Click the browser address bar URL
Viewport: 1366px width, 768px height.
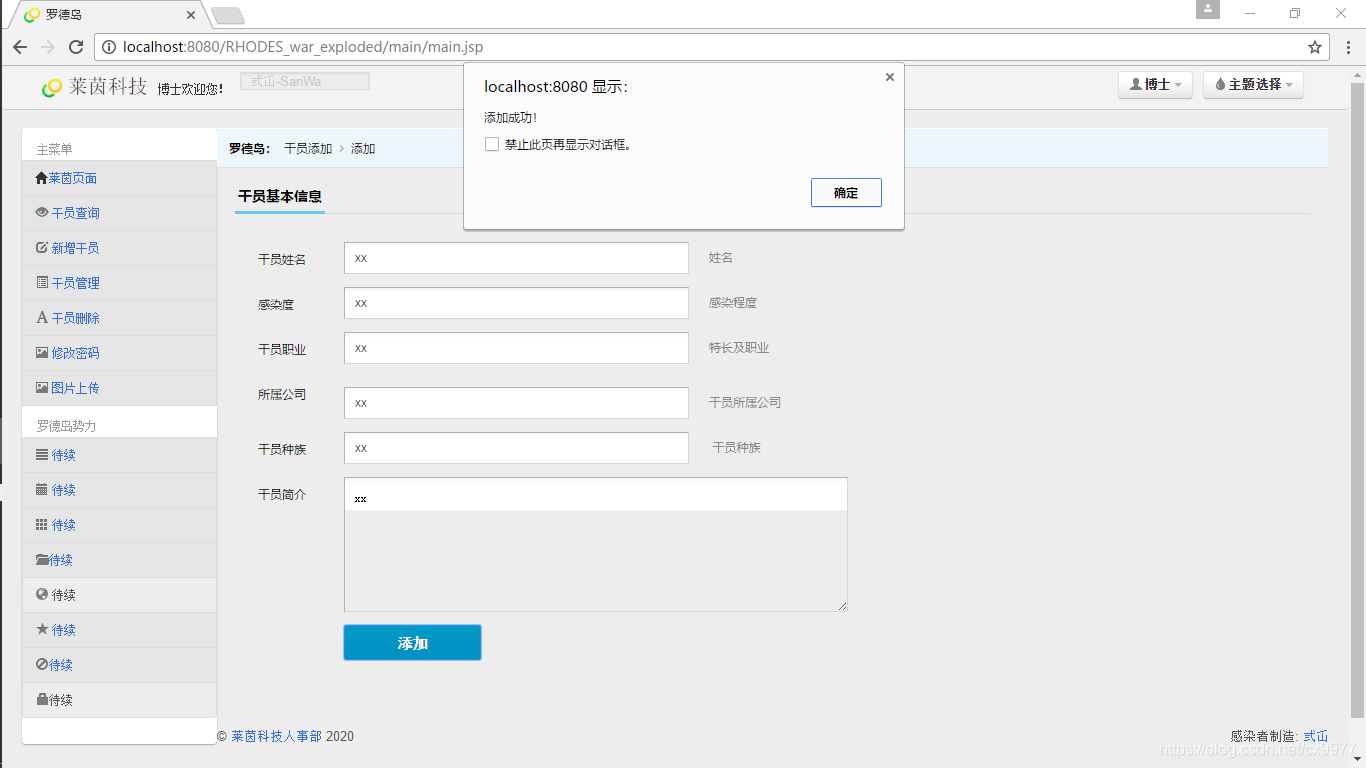pyautogui.click(x=303, y=47)
